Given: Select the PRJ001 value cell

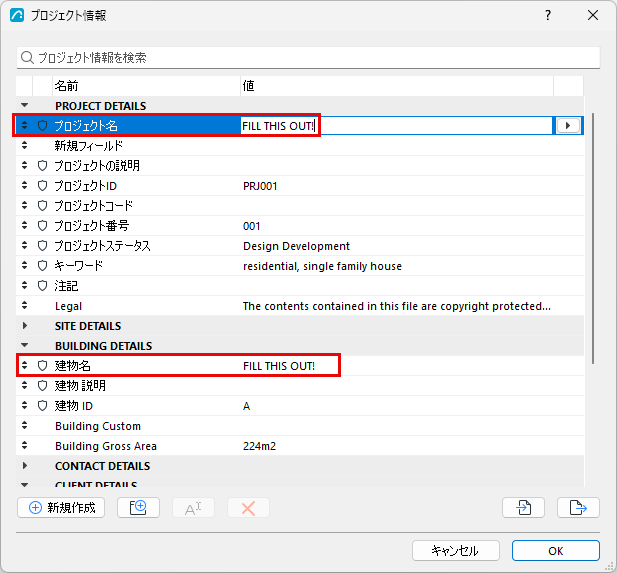Looking at the screenshot, I should tap(260, 186).
